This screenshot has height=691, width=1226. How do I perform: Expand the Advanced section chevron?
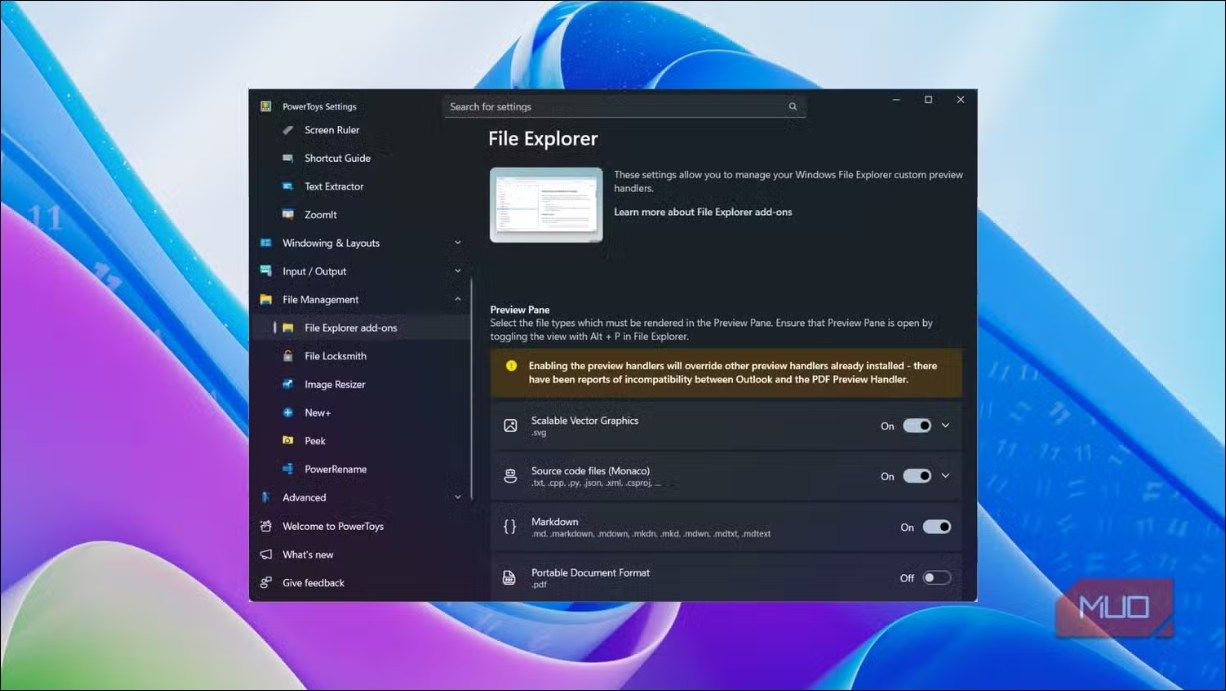click(x=458, y=497)
